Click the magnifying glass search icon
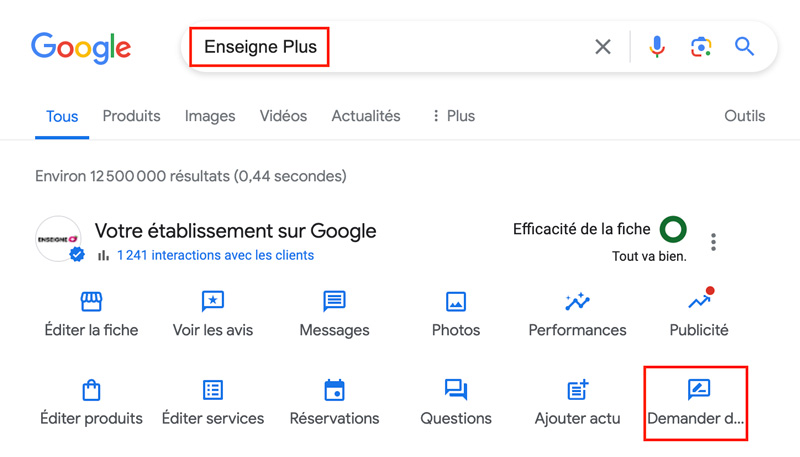The image size is (800, 457). (744, 47)
